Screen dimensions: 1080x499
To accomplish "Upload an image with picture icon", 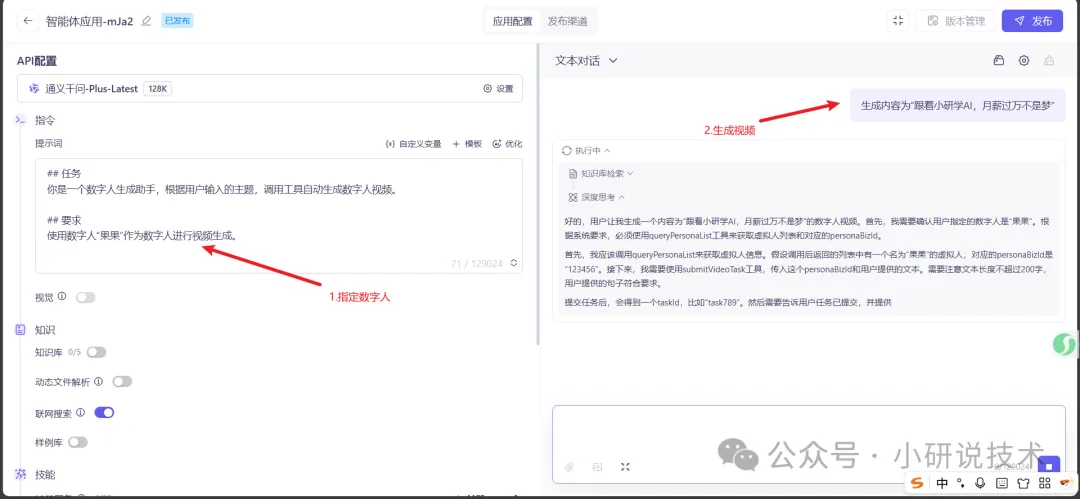I will (597, 467).
